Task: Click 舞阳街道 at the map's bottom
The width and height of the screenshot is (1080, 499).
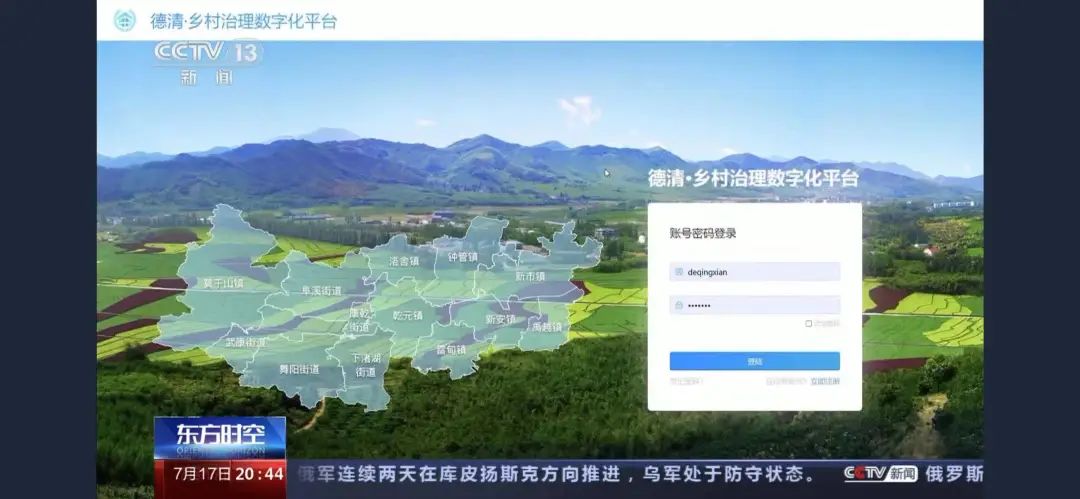Action: 298,369
